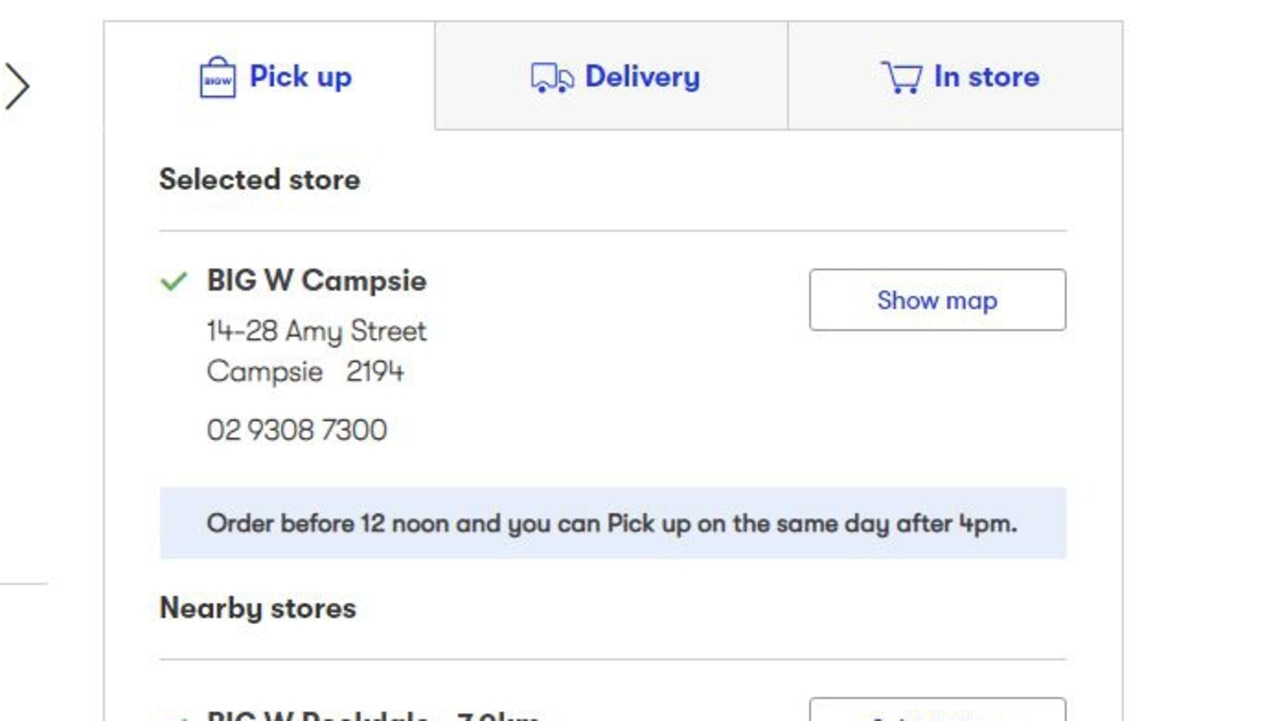Click the 14-28 Amy Street address line
Viewport: 1280px width, 721px height.
click(x=316, y=331)
